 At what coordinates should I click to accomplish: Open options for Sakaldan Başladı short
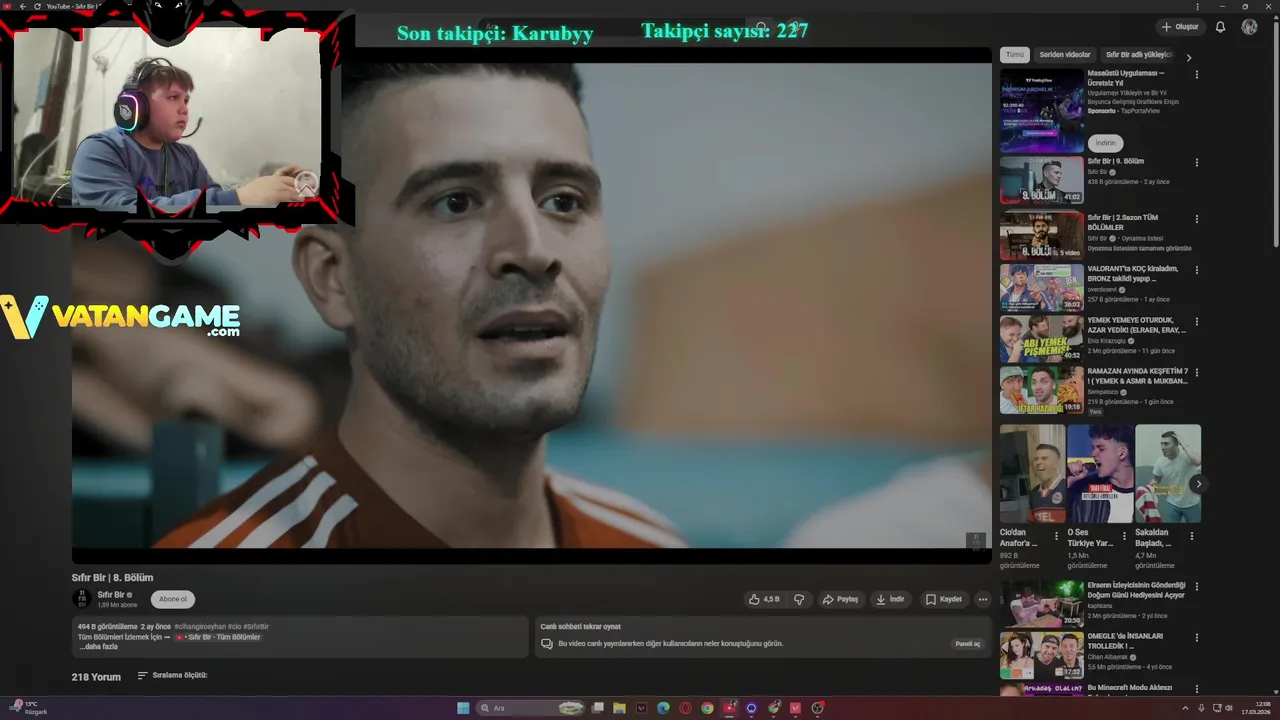(1191, 536)
